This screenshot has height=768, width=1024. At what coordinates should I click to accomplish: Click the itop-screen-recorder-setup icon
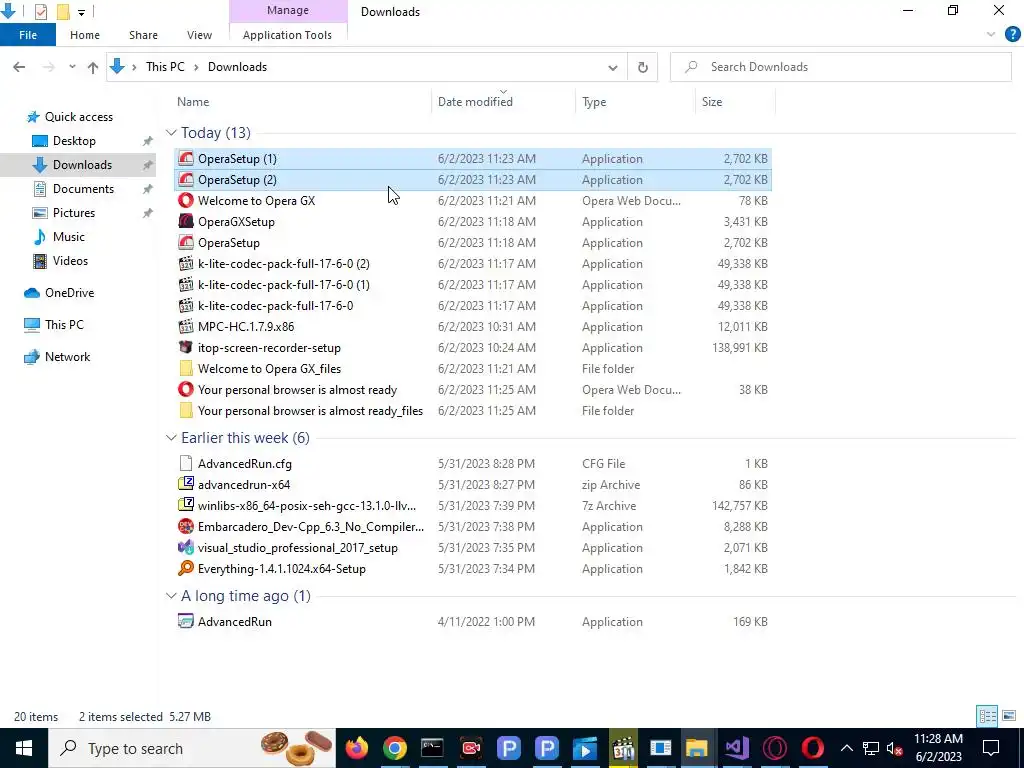click(x=186, y=347)
